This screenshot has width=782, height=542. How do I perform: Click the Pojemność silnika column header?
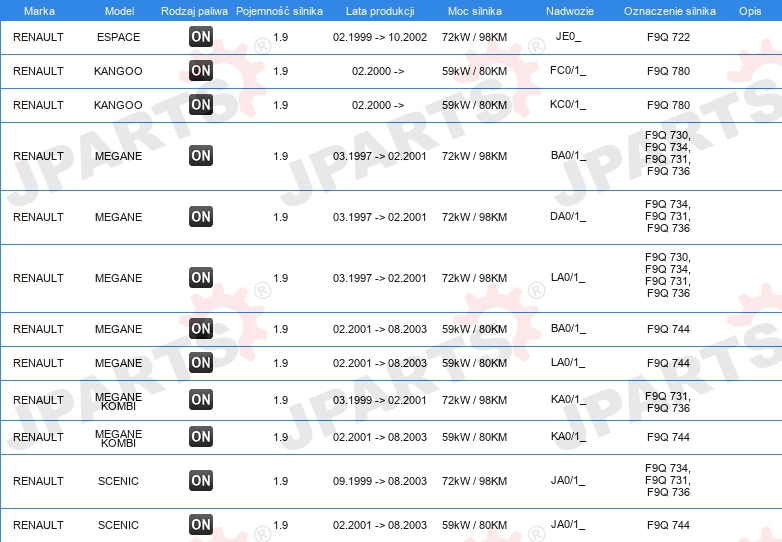279,11
